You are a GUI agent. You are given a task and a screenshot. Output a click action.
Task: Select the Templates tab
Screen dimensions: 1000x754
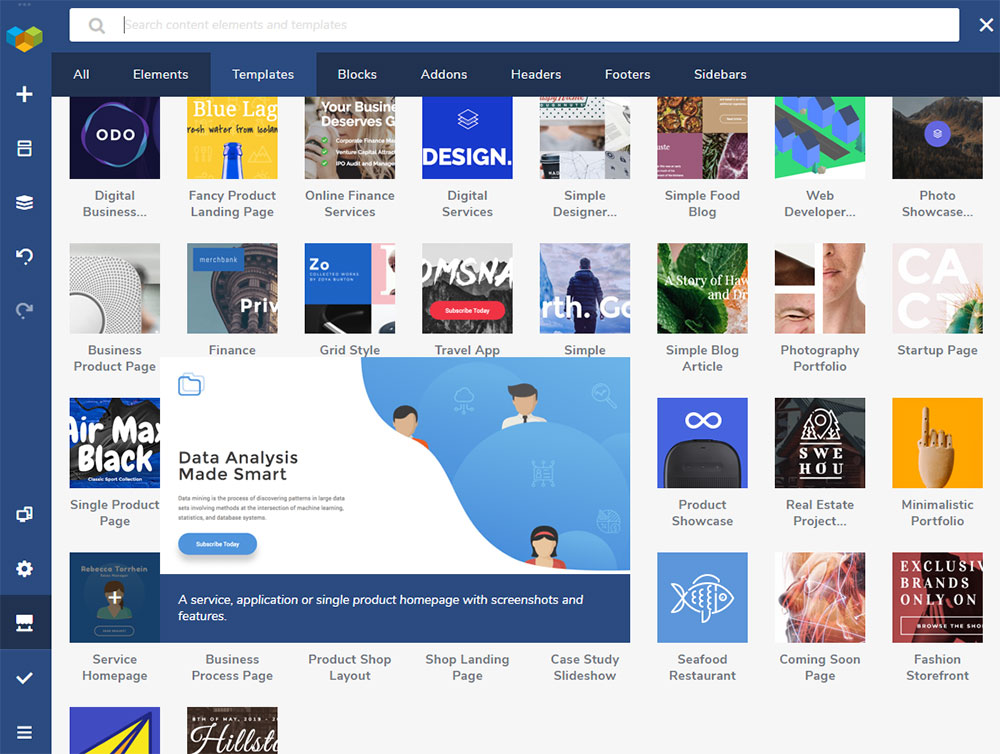263,74
